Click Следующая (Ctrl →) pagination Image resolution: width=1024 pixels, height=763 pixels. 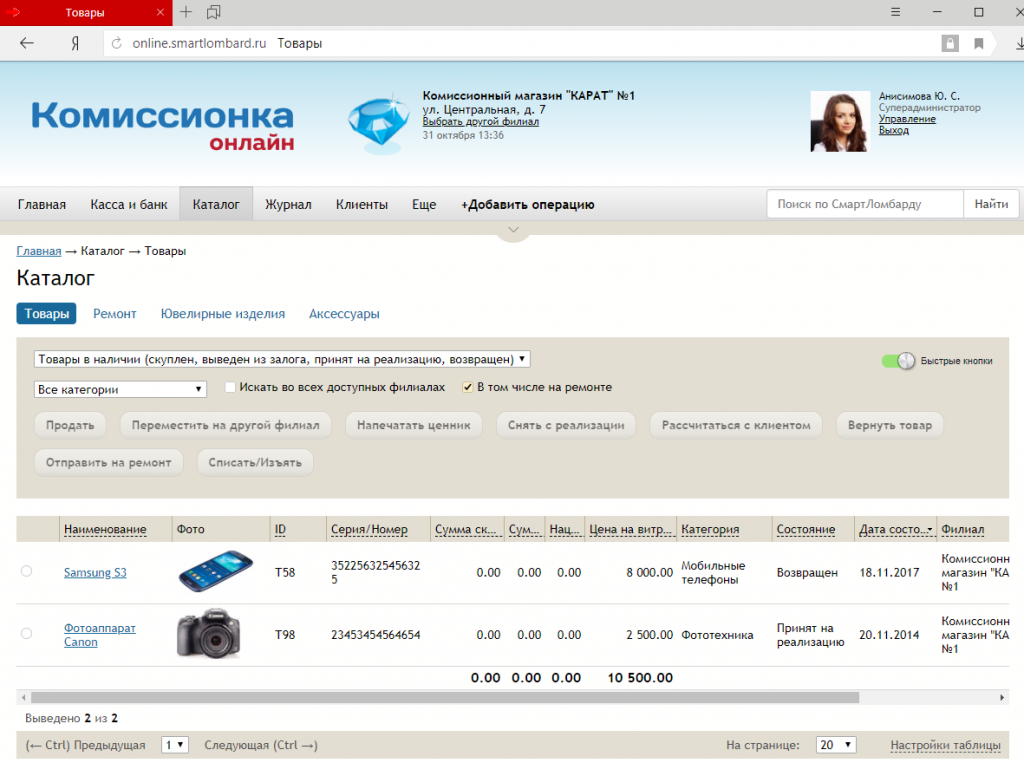261,745
